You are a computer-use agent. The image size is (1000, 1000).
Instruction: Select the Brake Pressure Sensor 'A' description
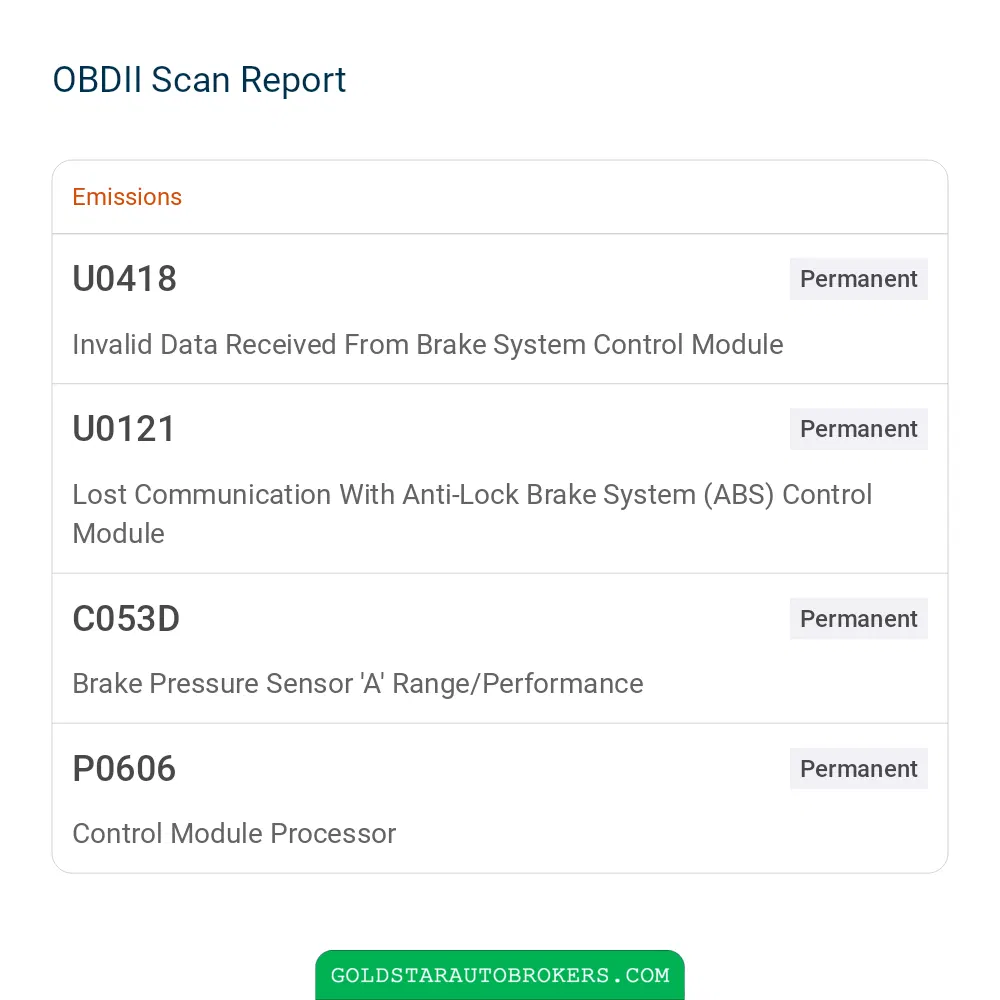pyautogui.click(x=358, y=684)
